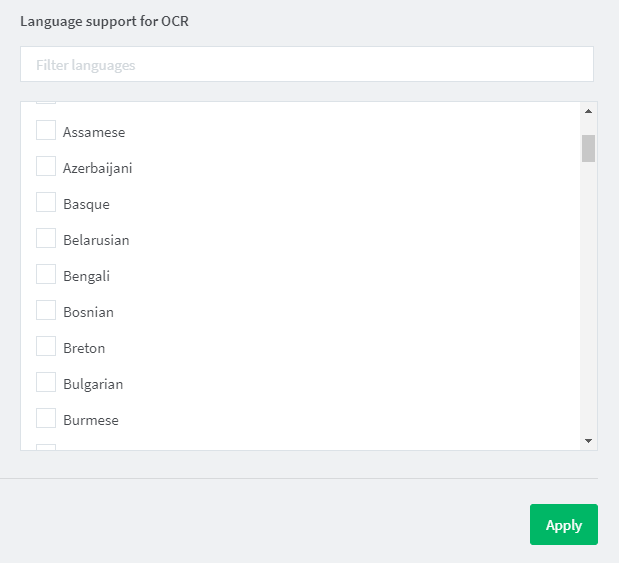Screen dimensions: 619x563
Task: Click the scrollbar down arrow
Action: 588,441
